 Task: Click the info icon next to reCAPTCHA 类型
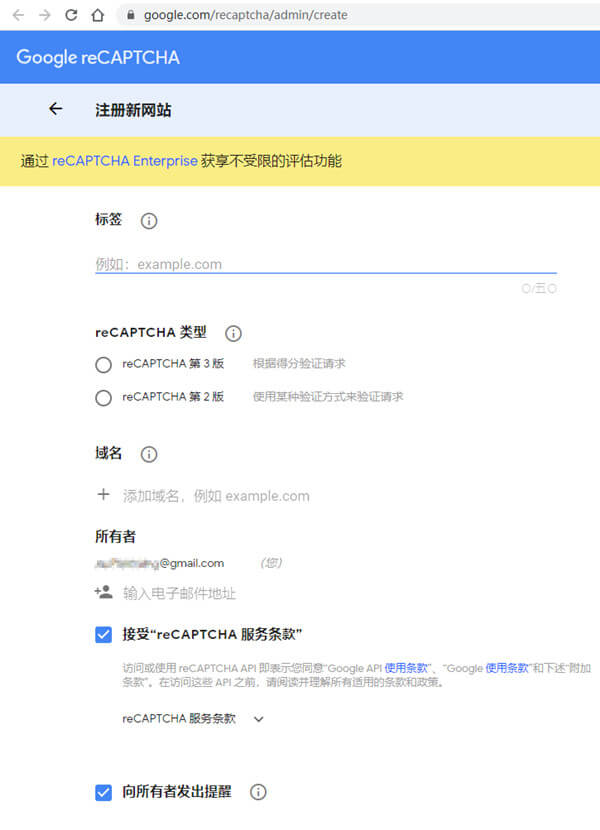point(234,333)
